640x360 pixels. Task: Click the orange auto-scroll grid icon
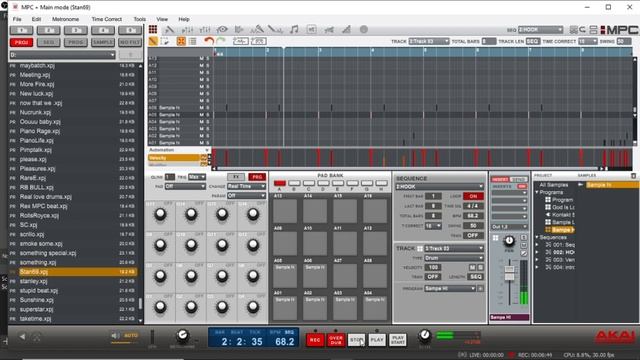(x=181, y=41)
